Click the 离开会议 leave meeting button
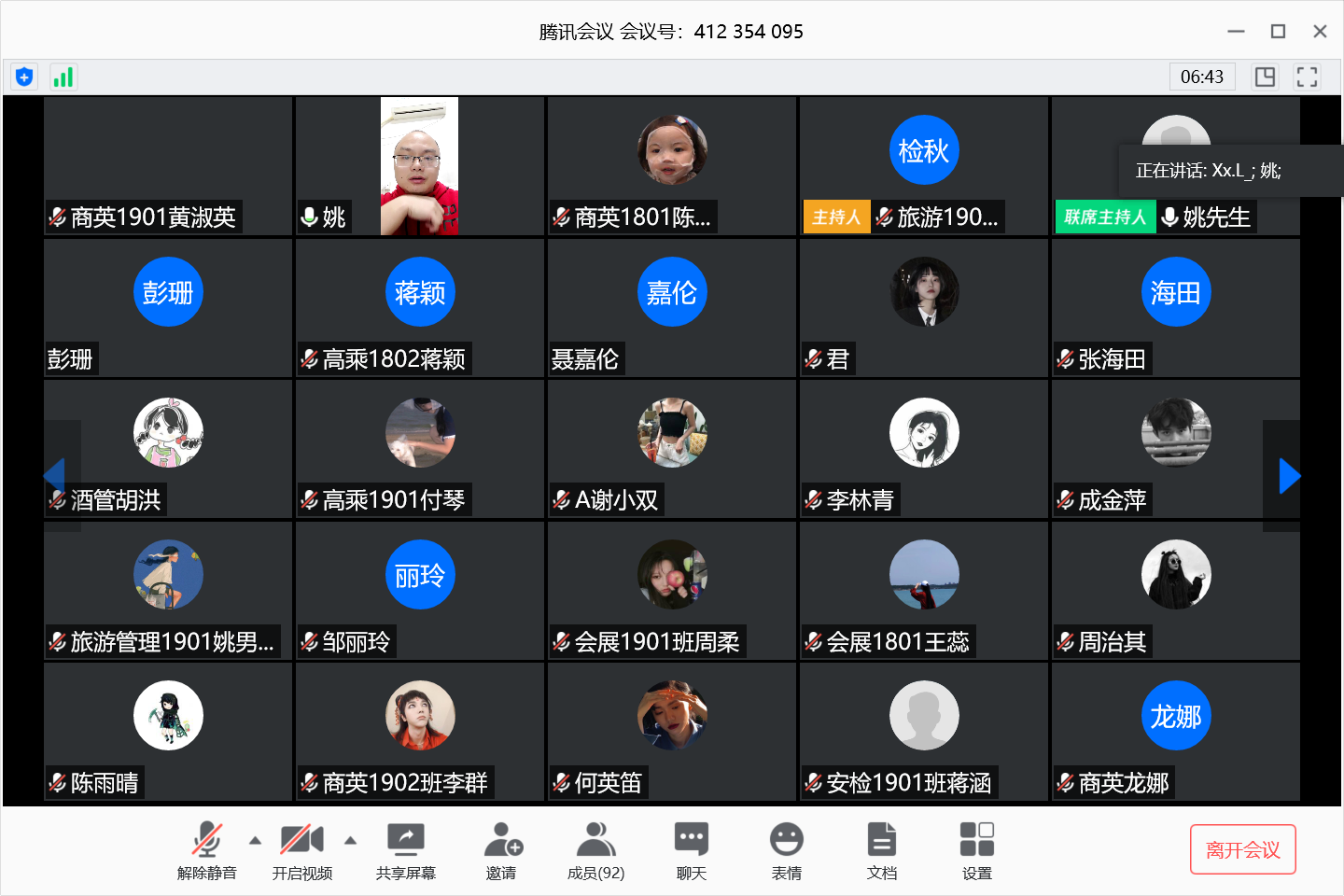Screen dimensions: 1344x896 (x=1242, y=849)
